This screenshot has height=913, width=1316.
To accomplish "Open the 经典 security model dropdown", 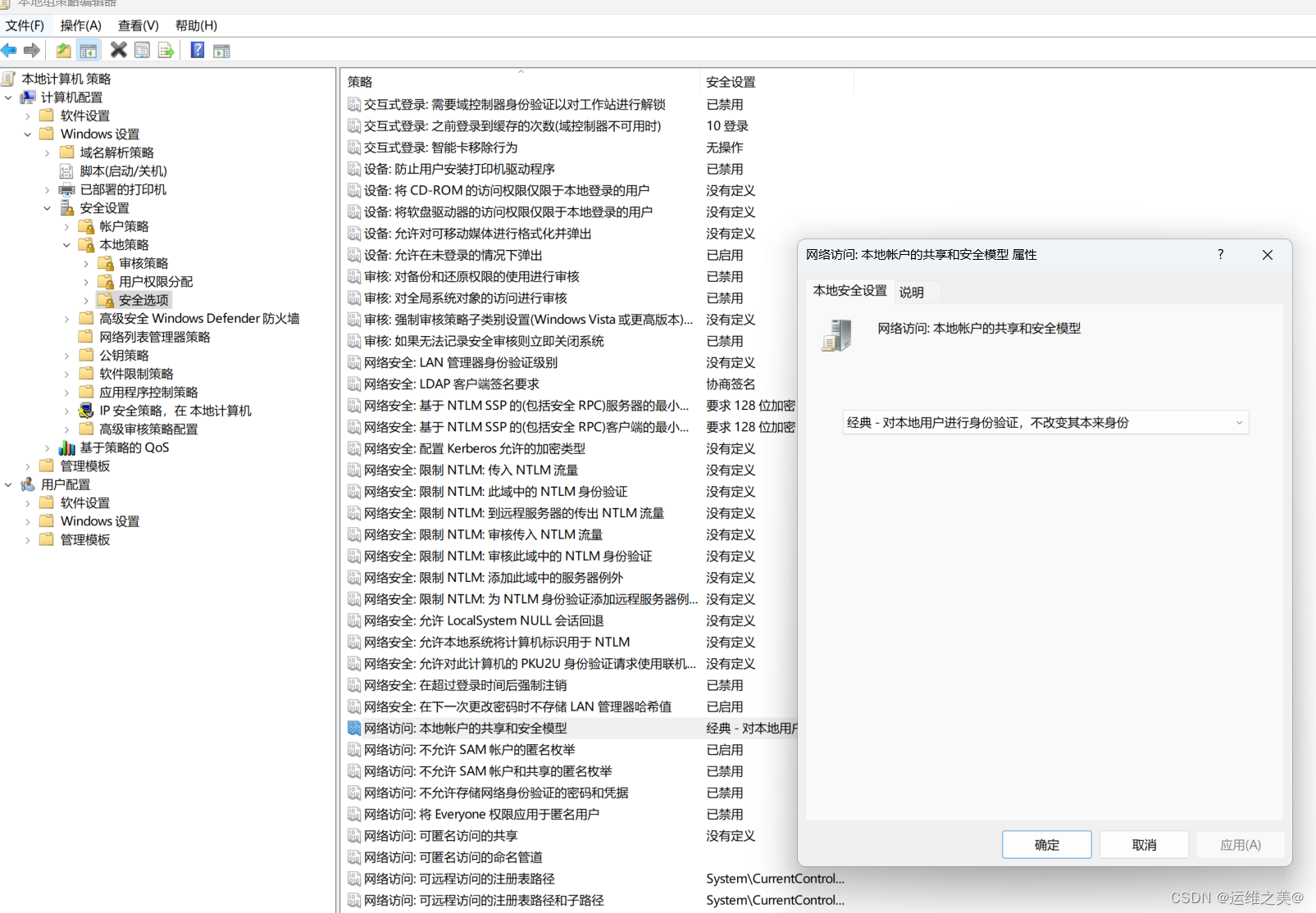I will [1045, 422].
